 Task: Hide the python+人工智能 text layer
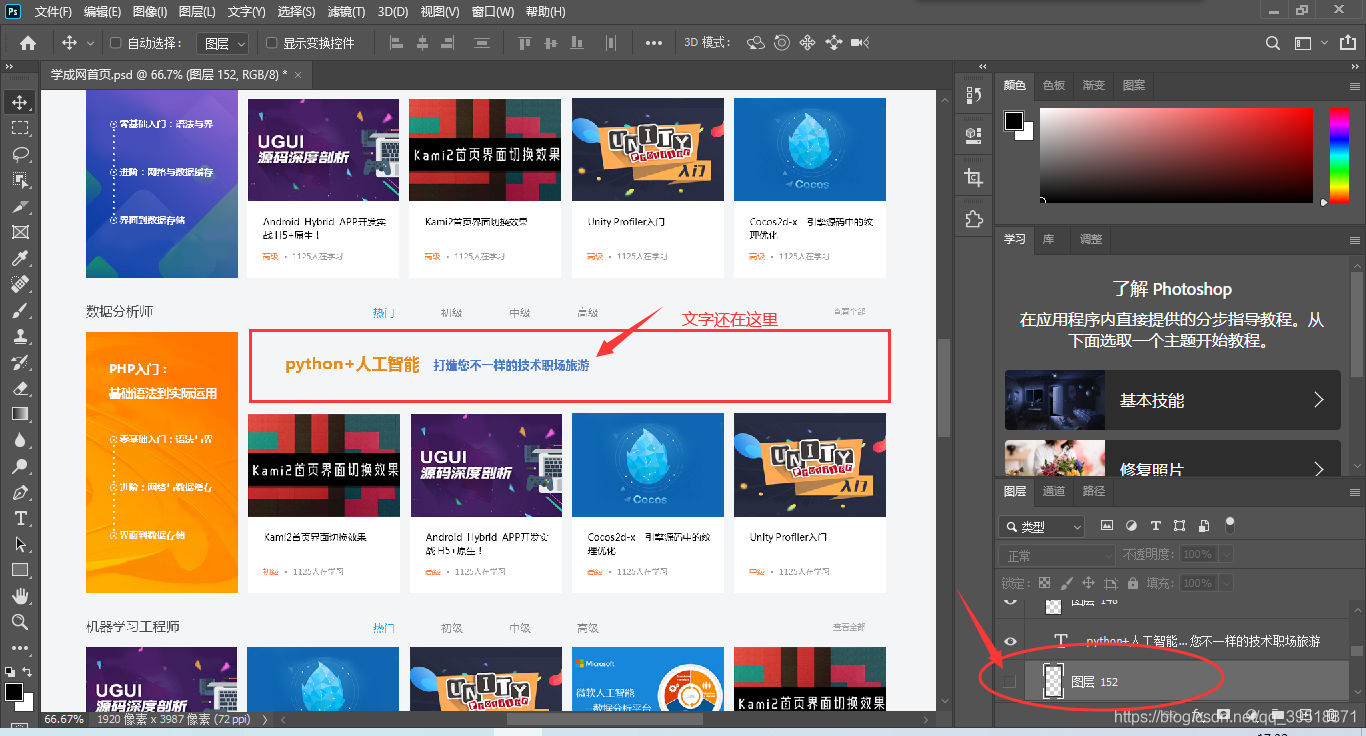pyautogui.click(x=1010, y=641)
